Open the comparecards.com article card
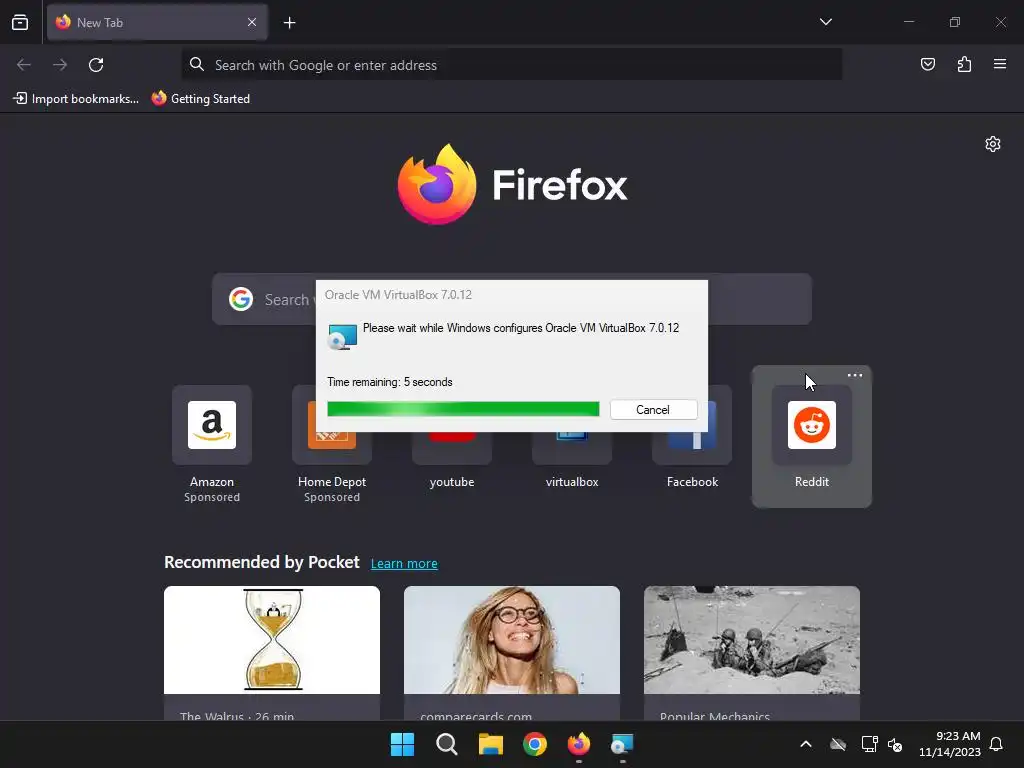Screen dimensions: 1024x768 512,653
